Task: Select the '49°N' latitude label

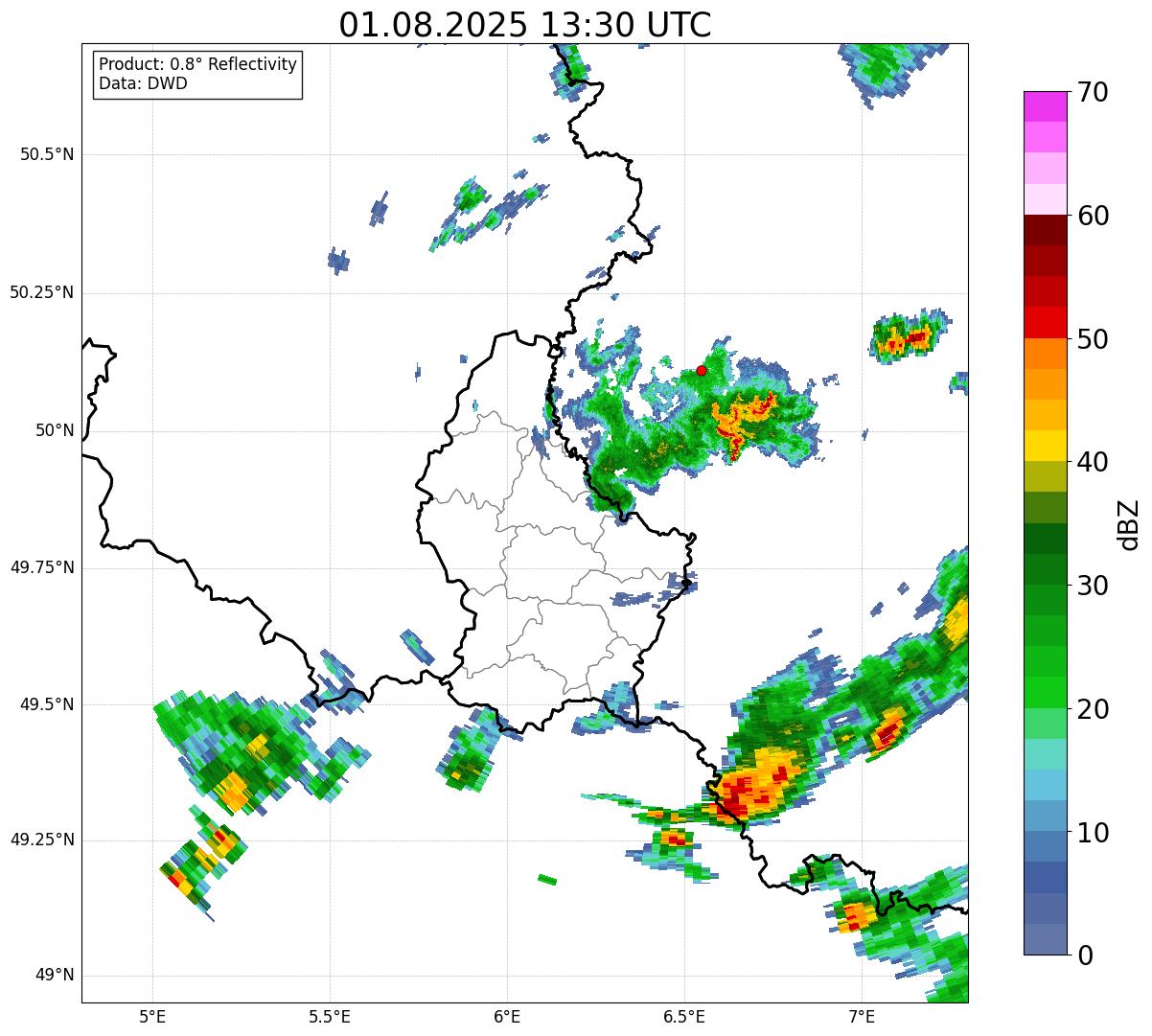Action: coord(55,976)
